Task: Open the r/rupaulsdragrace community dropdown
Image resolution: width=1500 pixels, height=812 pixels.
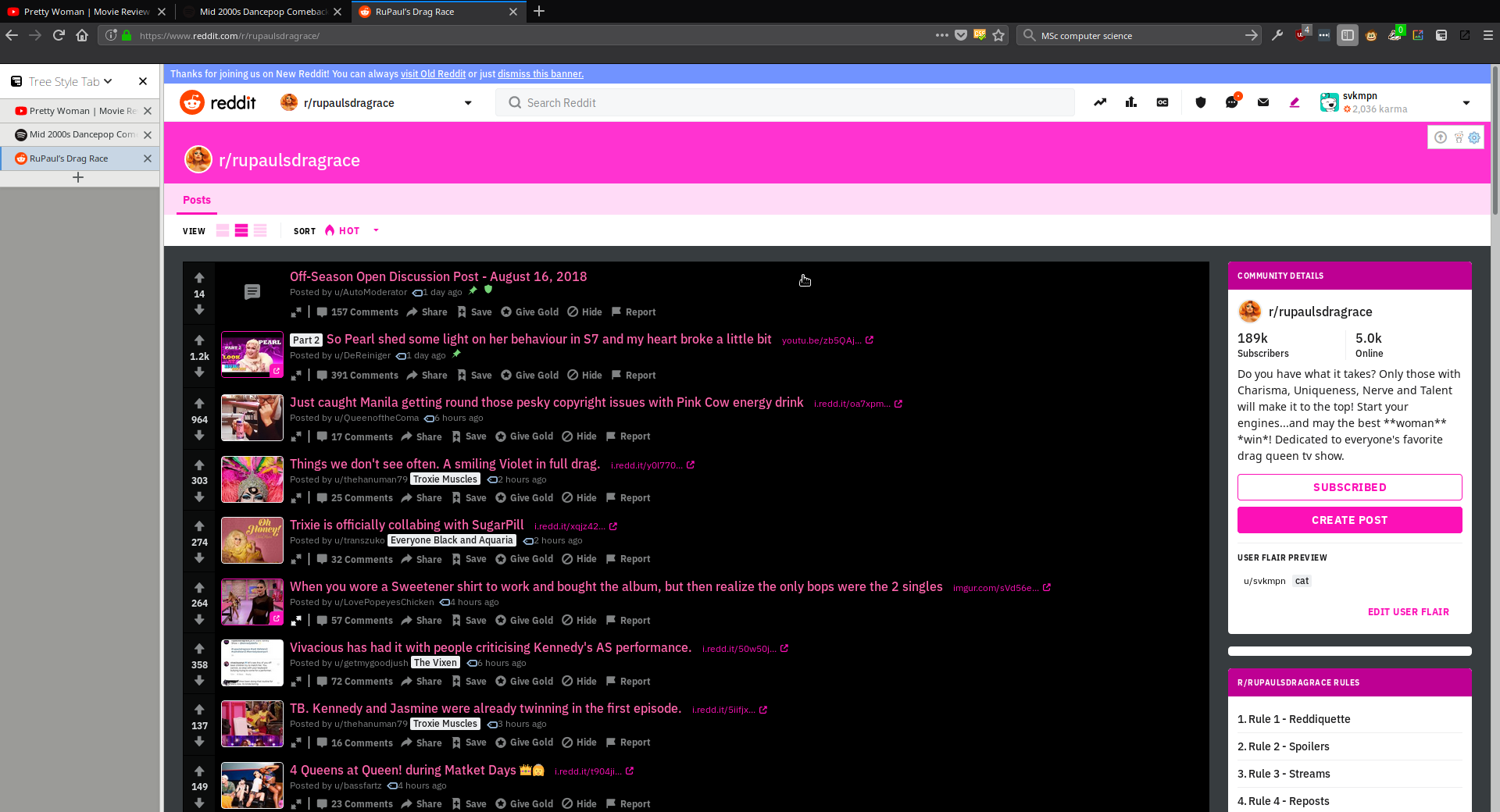Action: 468,103
